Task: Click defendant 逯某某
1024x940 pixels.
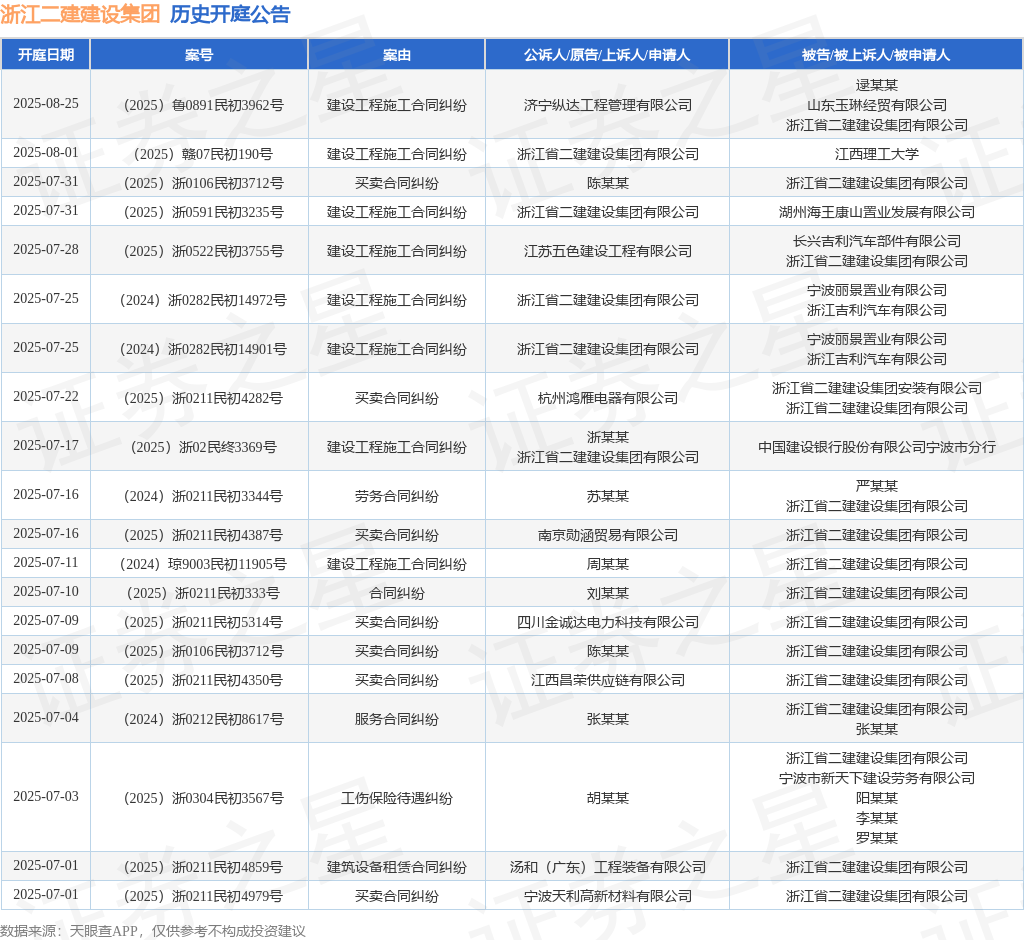Action: (x=876, y=85)
